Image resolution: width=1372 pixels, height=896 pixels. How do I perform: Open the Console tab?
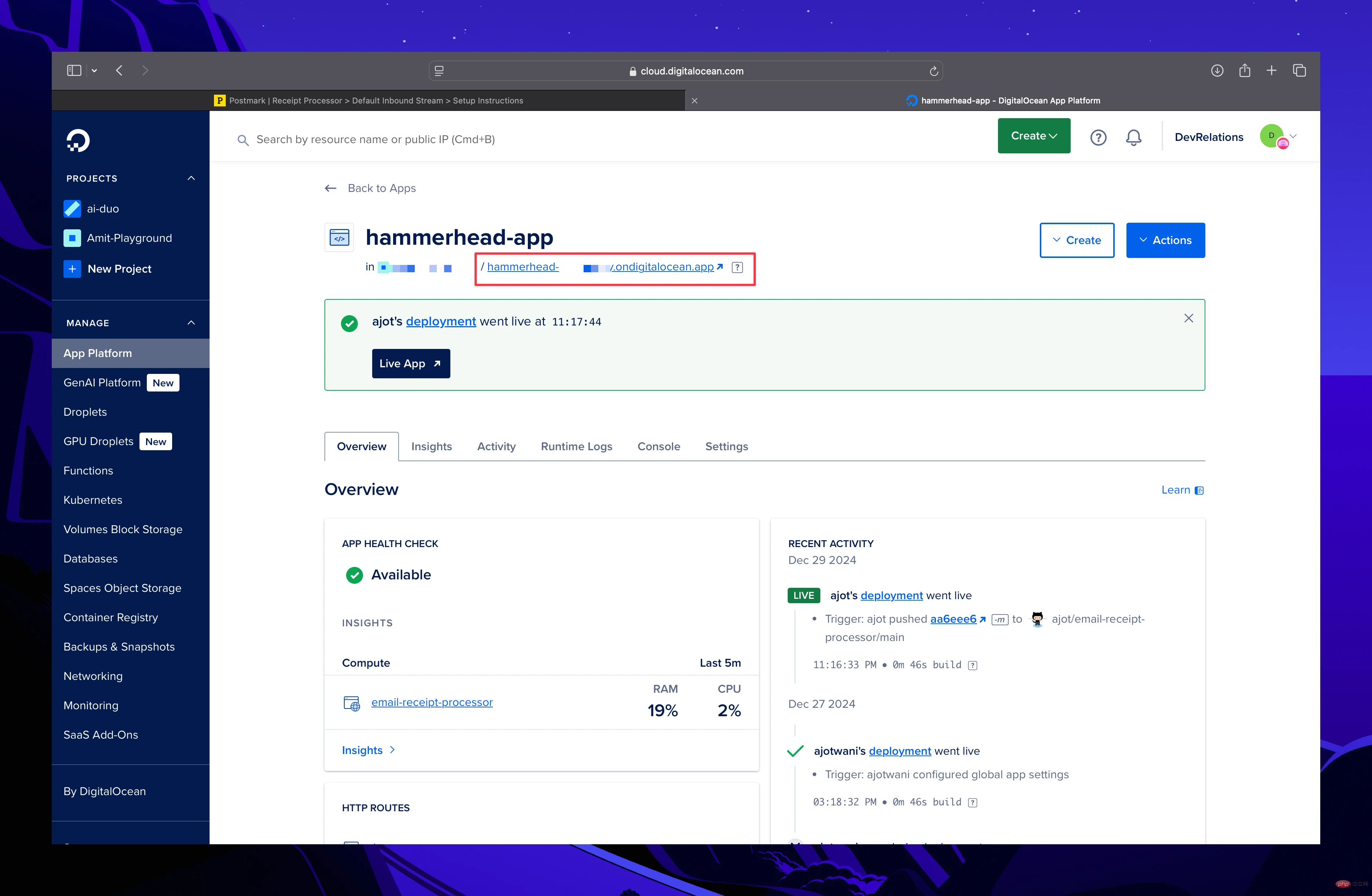[659, 446]
